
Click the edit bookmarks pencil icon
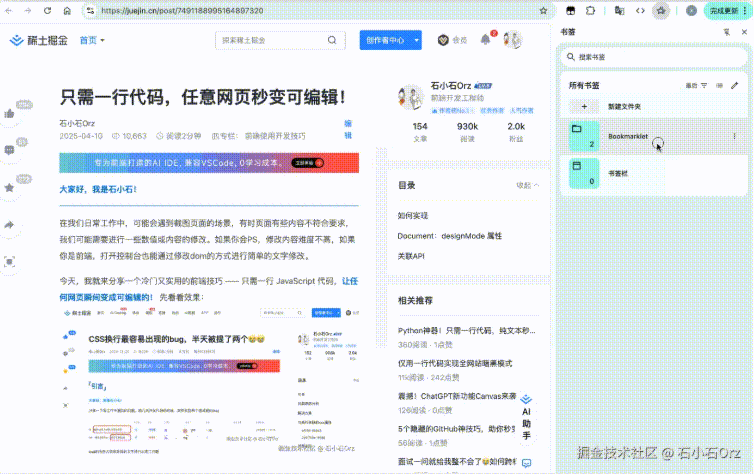click(734, 86)
